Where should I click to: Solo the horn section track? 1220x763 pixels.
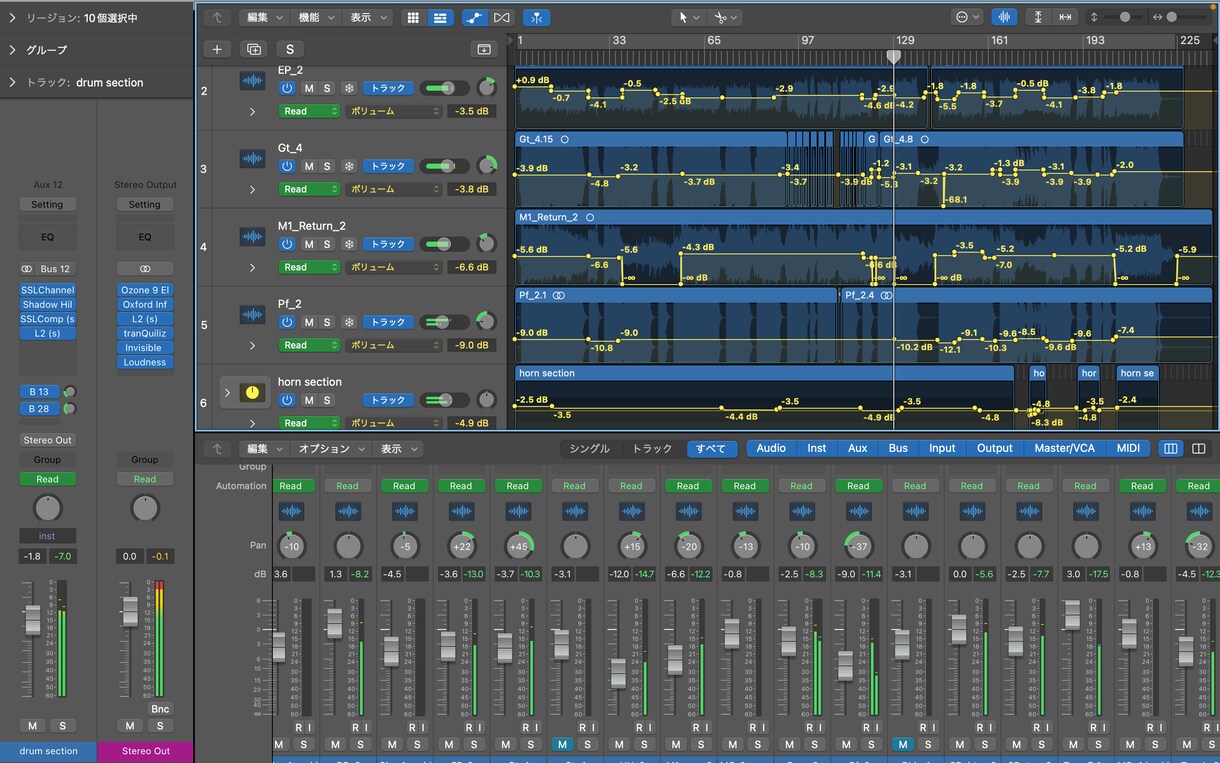point(327,400)
